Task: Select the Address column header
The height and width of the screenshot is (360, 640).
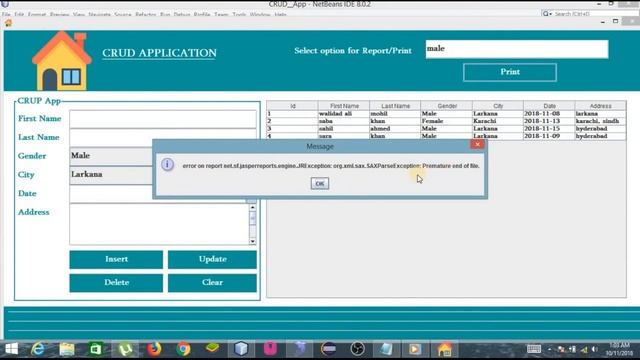Action: click(600, 106)
